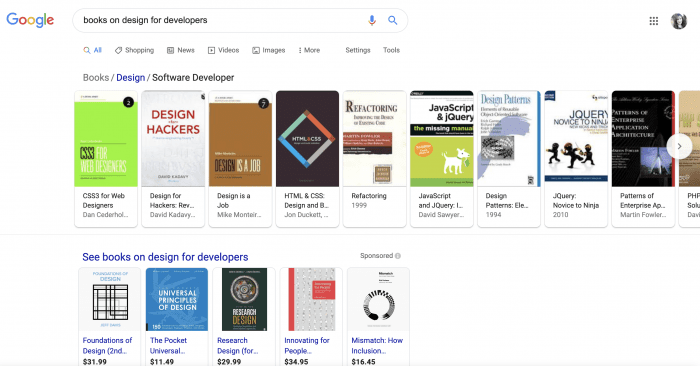Open Mismatch: How Inclusion... link
Screen dimensions: 700x366
click(377, 345)
